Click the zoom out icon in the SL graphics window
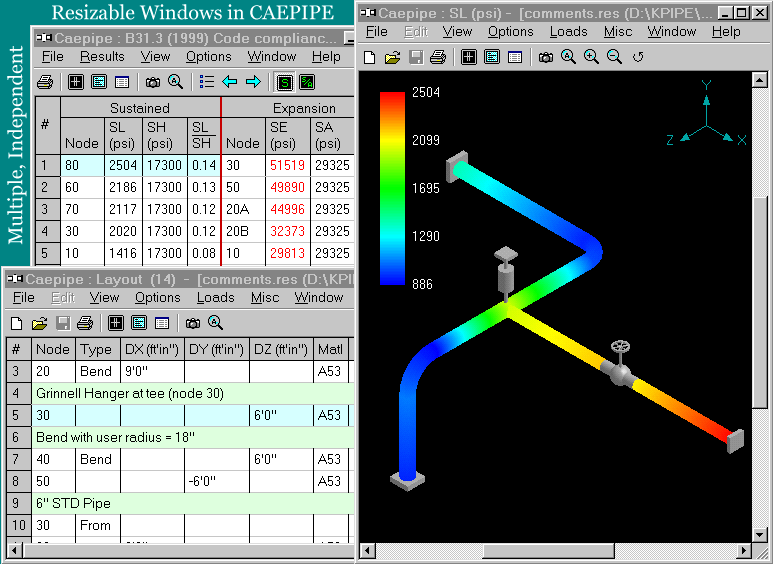The image size is (773, 564). [614, 57]
